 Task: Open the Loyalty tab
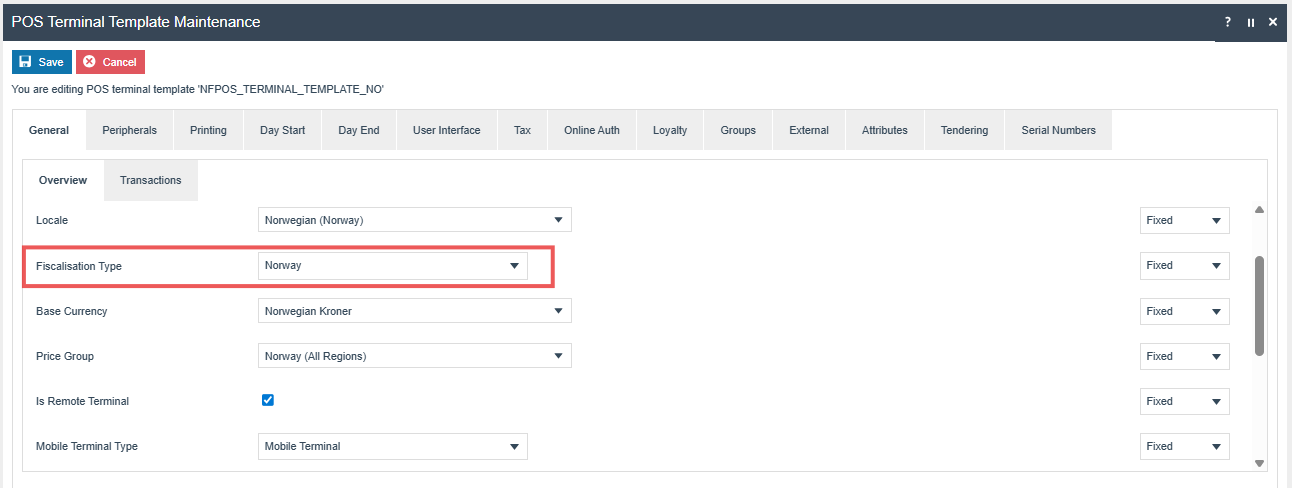pos(670,130)
